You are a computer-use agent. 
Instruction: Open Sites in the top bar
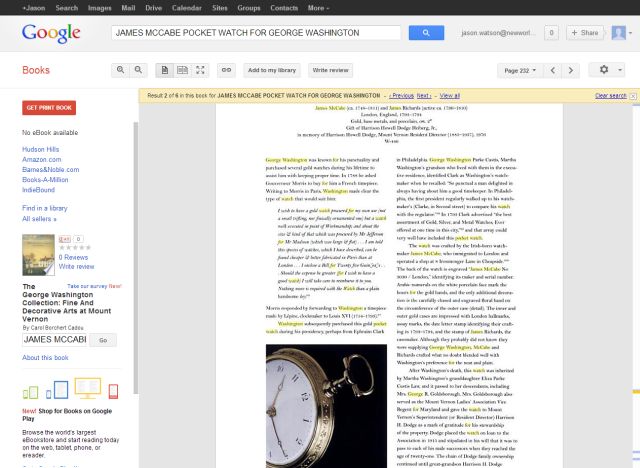tap(220, 8)
